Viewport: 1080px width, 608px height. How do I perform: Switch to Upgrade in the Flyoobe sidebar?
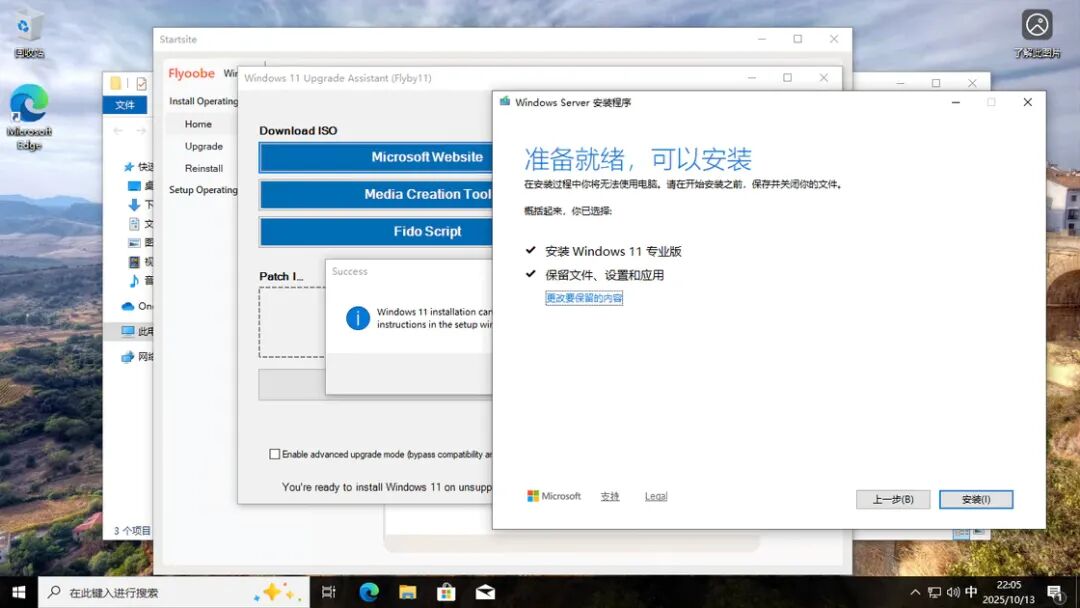tap(203, 145)
